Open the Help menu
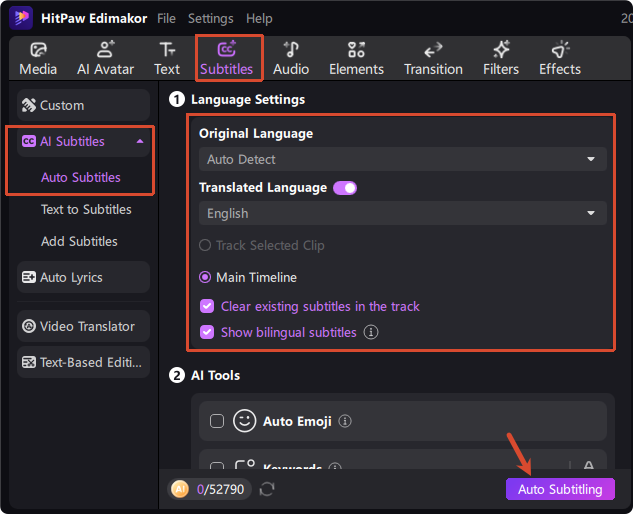633x514 pixels. tap(259, 19)
